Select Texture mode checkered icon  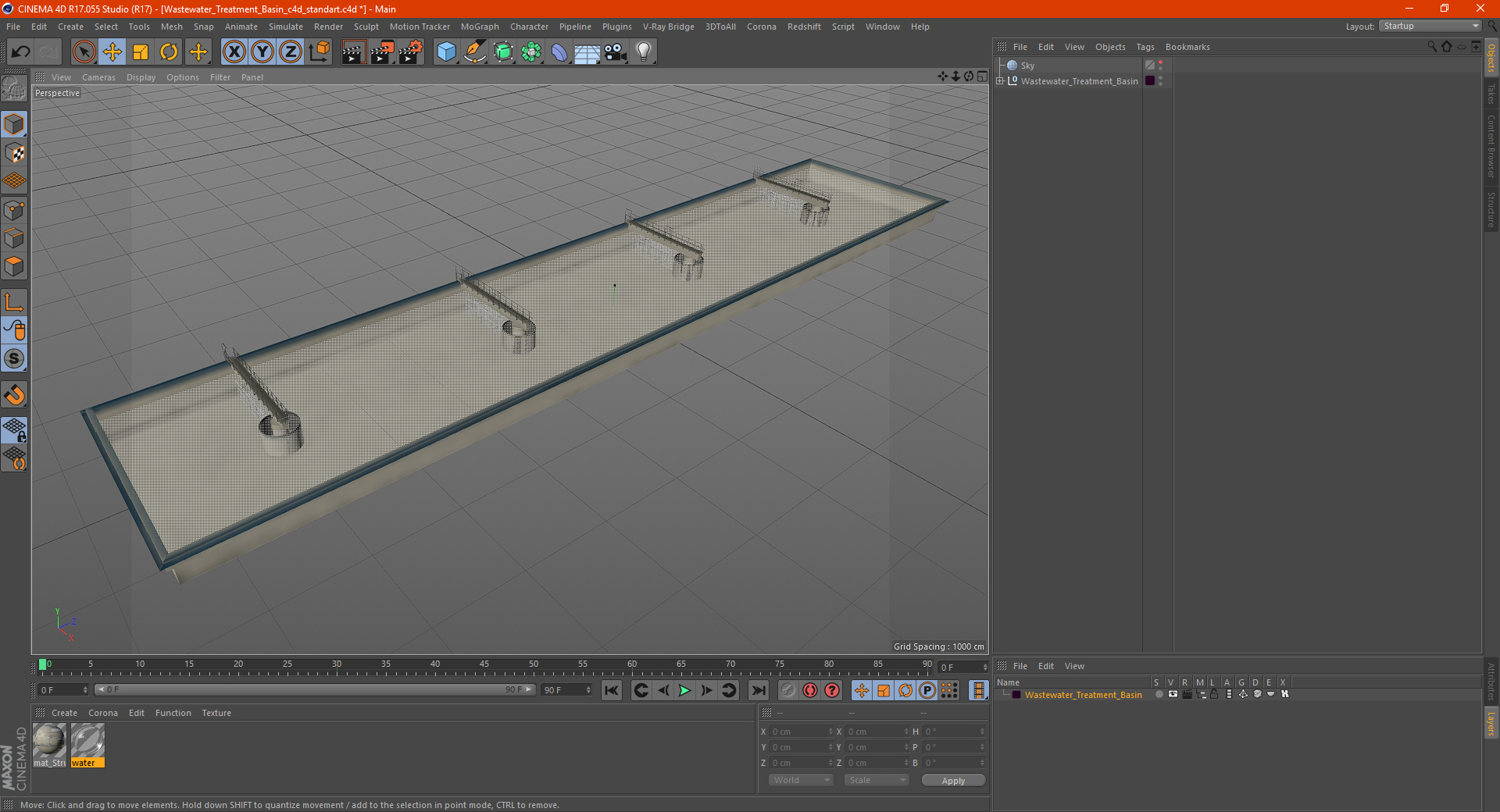(14, 152)
